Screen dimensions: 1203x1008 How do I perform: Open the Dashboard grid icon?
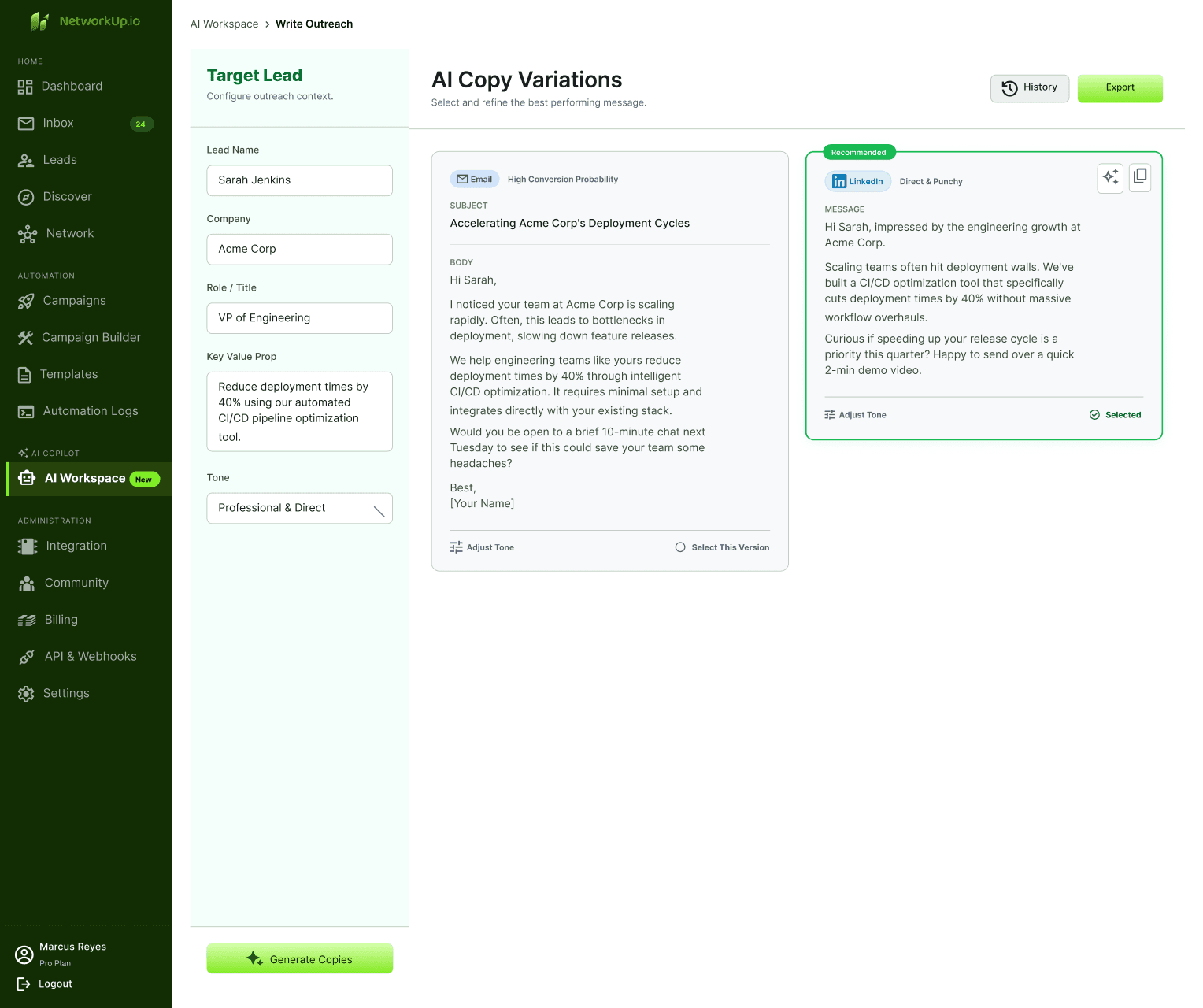click(x=25, y=87)
